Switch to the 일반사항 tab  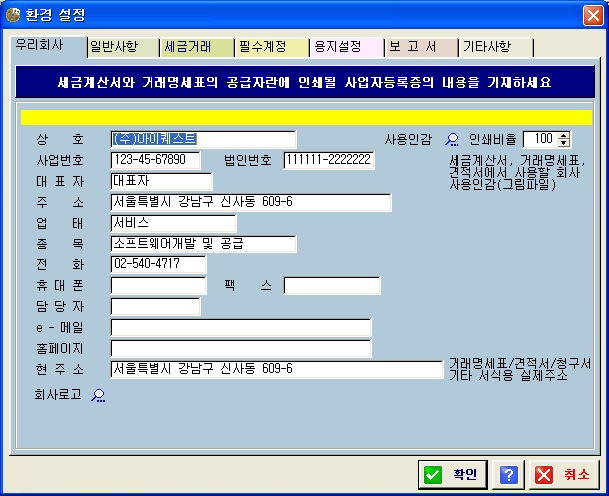click(121, 46)
